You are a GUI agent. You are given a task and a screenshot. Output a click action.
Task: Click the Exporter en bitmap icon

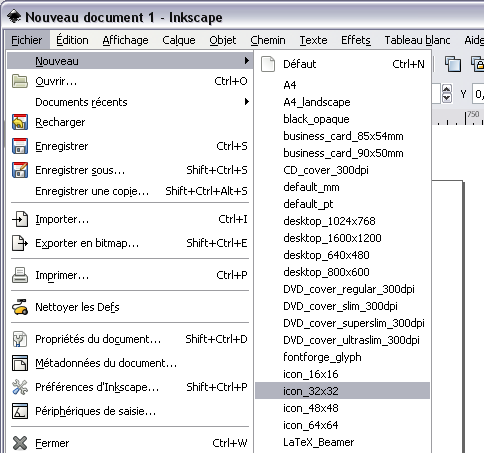pos(20,243)
